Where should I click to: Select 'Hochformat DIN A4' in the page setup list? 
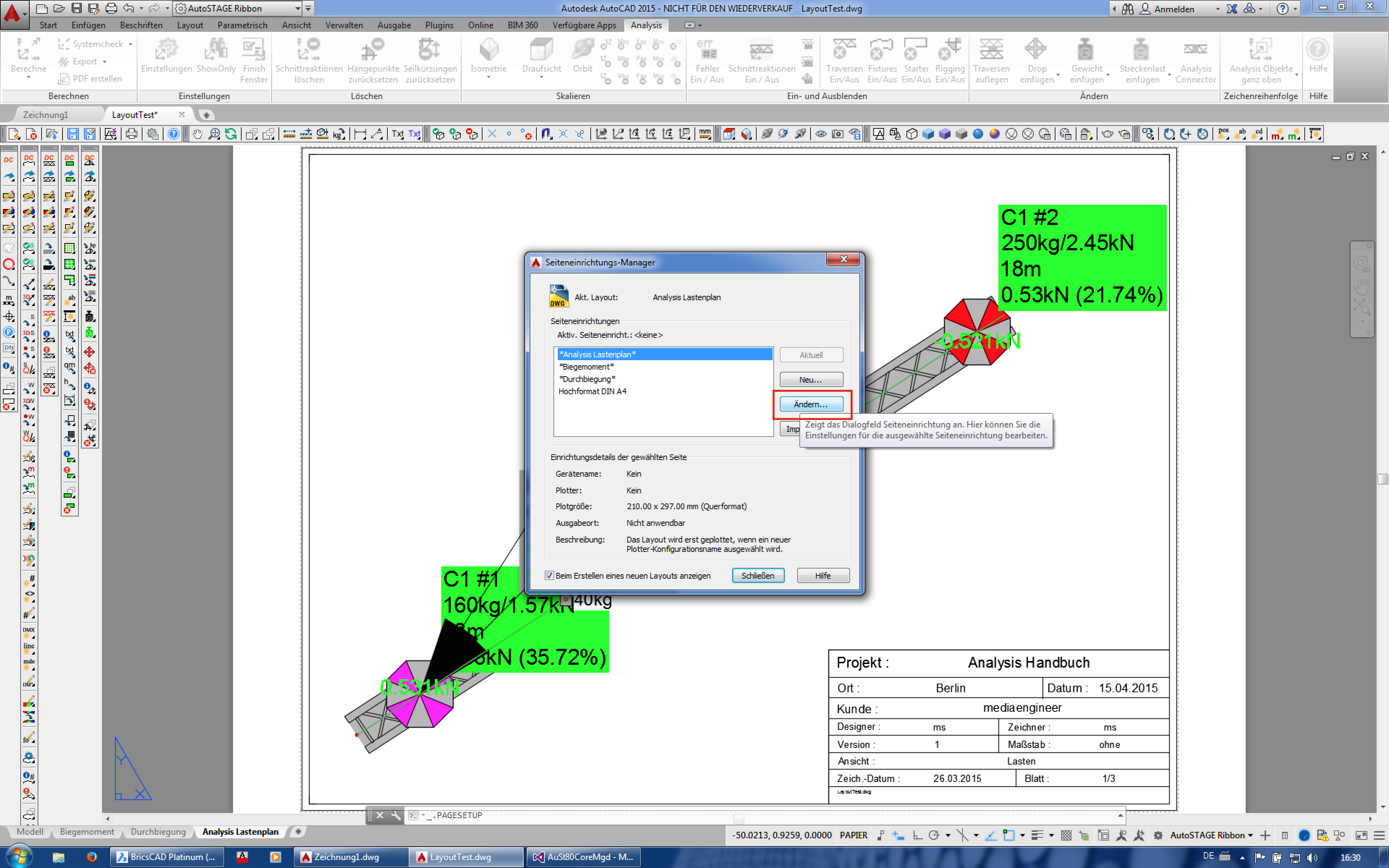coord(592,392)
